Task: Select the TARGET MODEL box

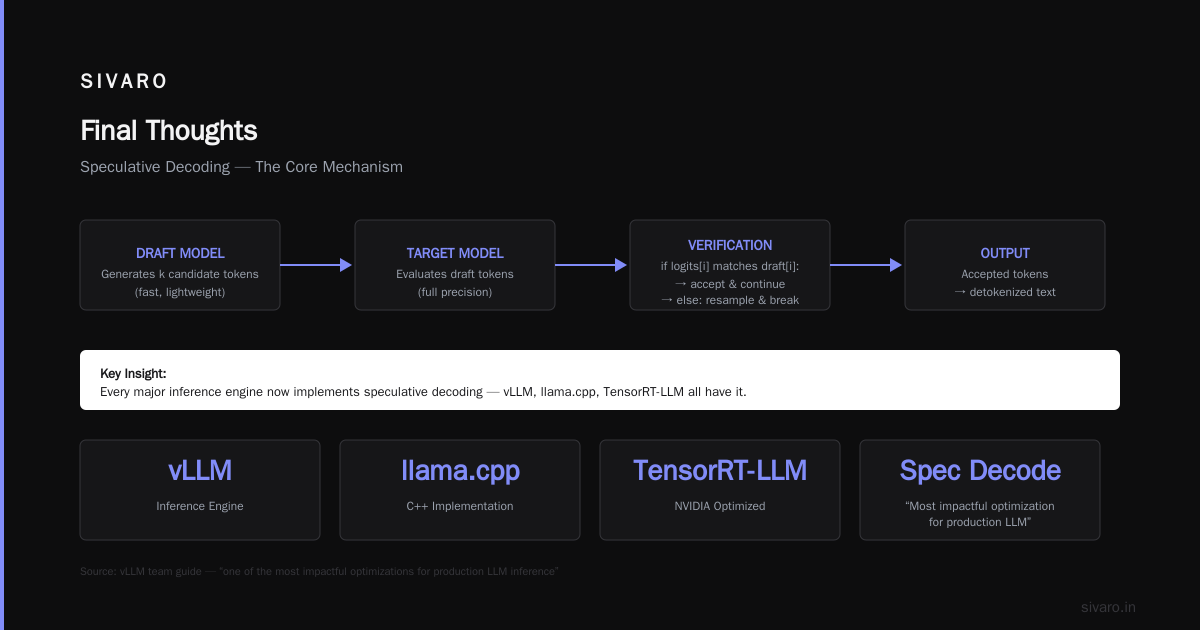Action: [455, 265]
